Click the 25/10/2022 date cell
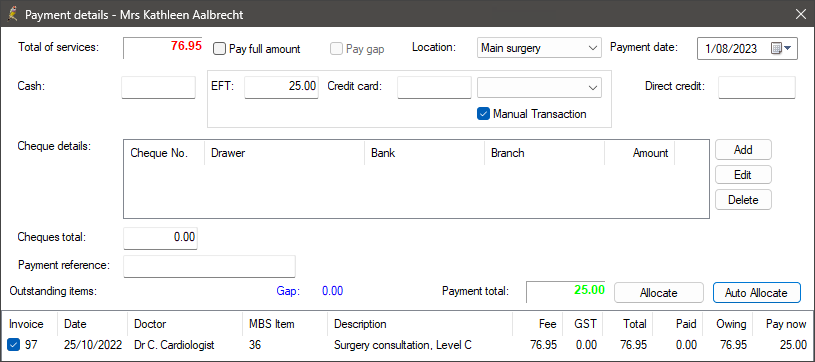 click(x=93, y=345)
